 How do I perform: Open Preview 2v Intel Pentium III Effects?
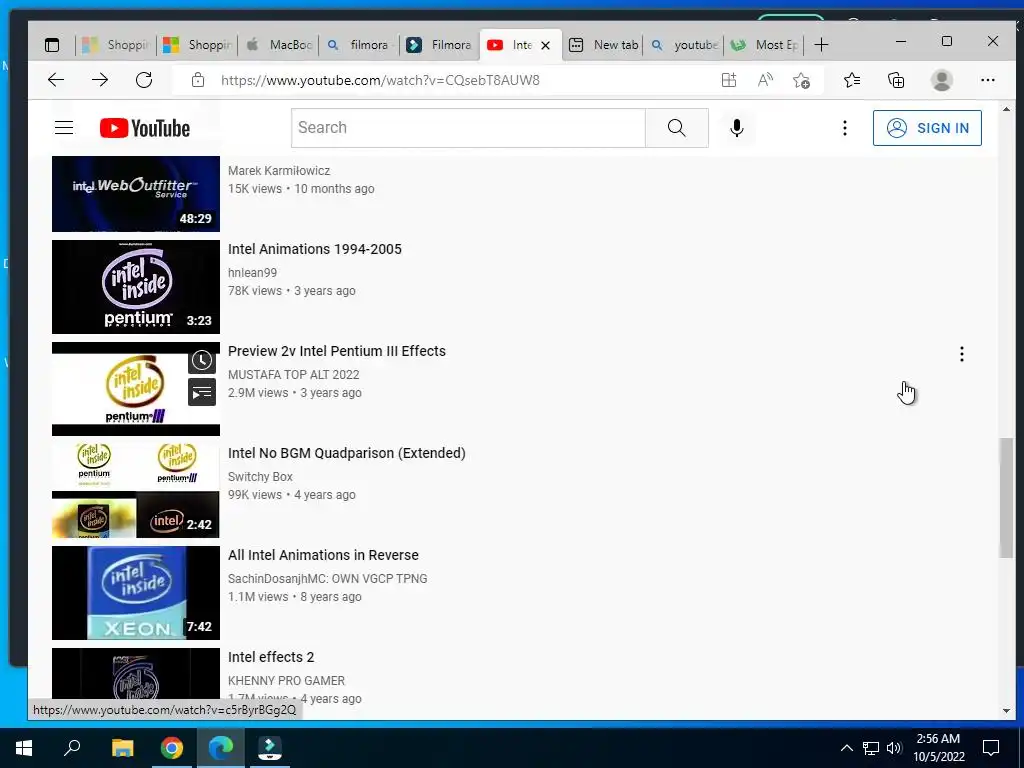click(x=336, y=351)
